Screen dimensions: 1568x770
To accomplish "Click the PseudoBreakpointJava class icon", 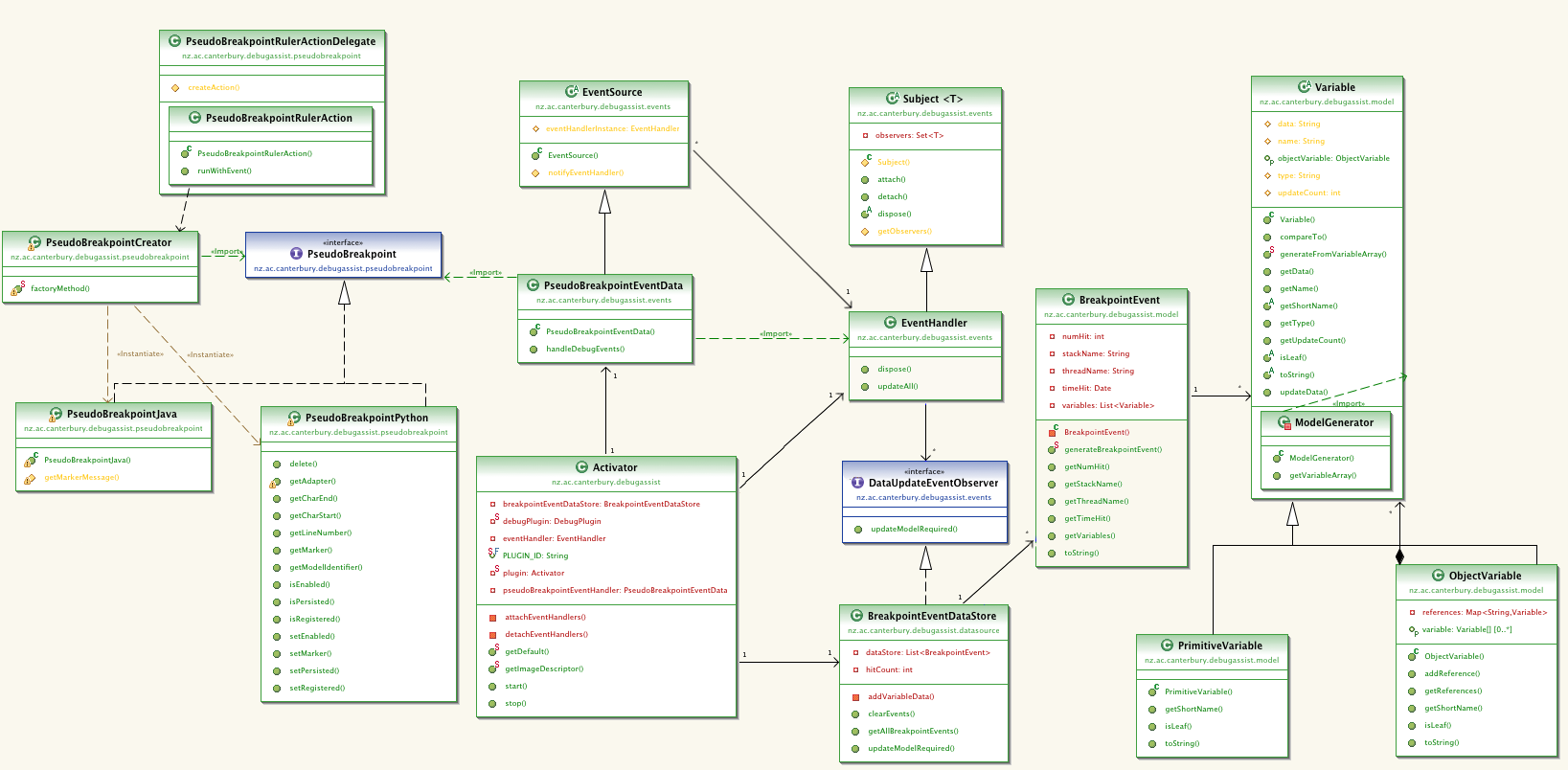I will [x=56, y=414].
